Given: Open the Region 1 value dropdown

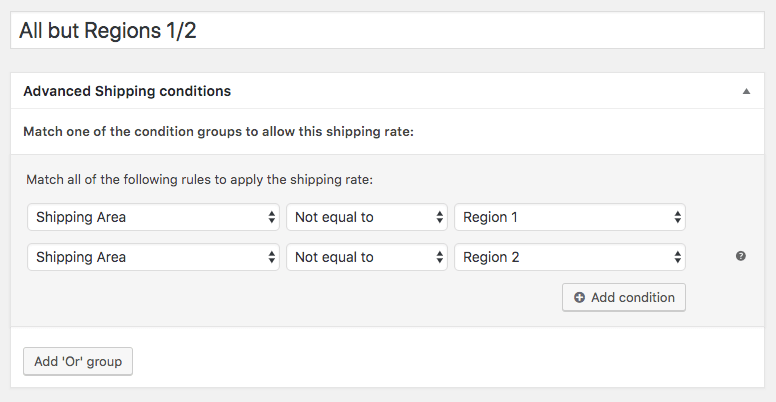Looking at the screenshot, I should pyautogui.click(x=570, y=217).
